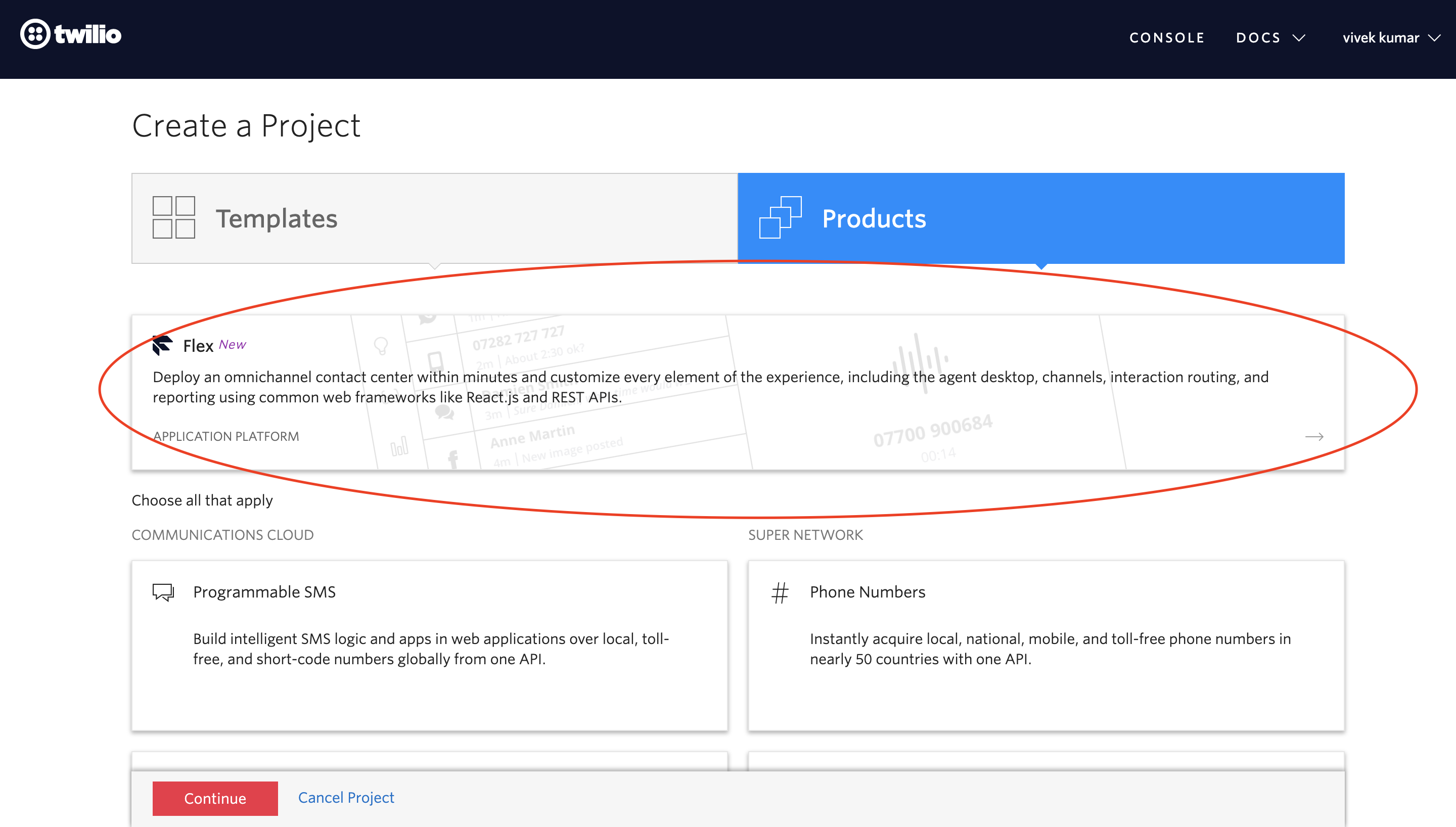Click the Create a Project heading
Image resolution: width=1456 pixels, height=827 pixels.
pyautogui.click(x=246, y=125)
